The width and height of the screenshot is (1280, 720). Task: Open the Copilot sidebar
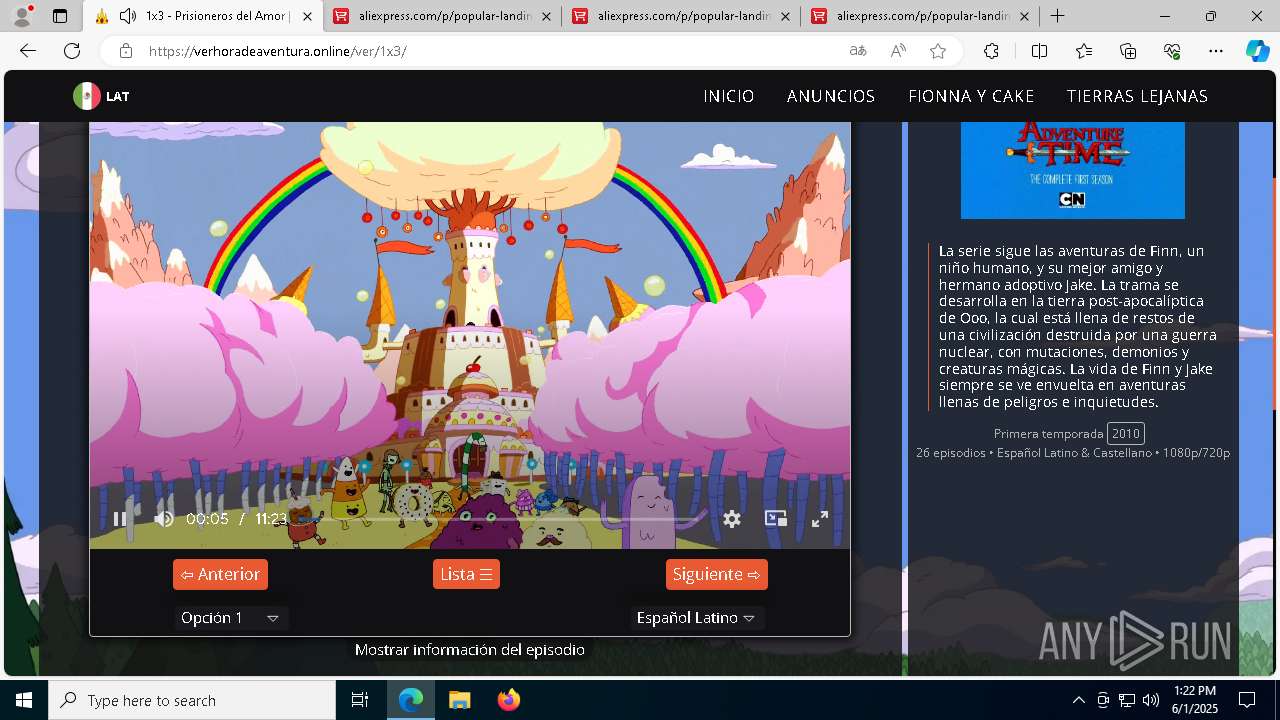[x=1257, y=51]
